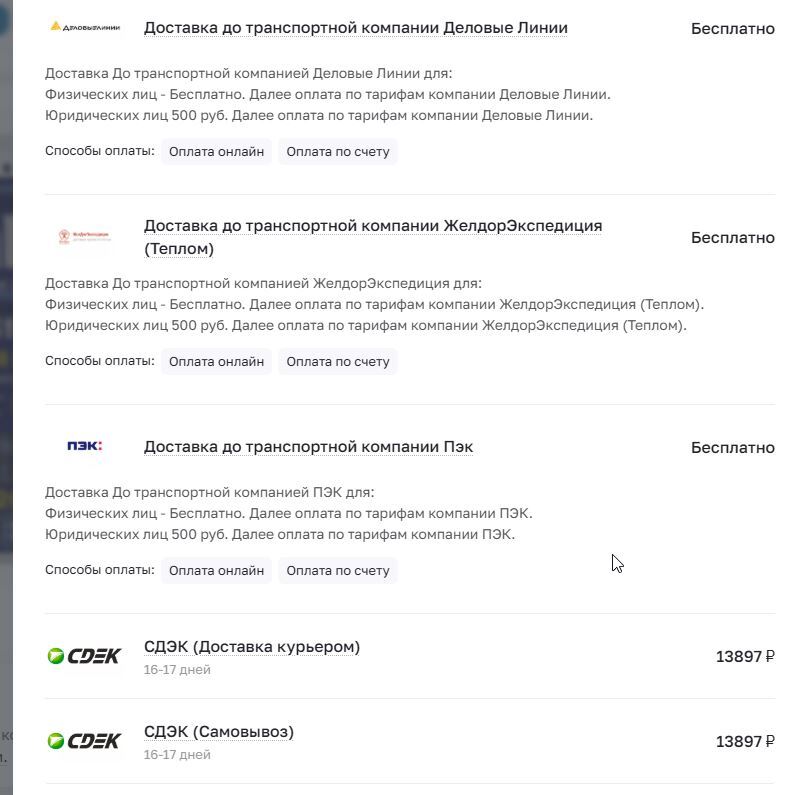Screen dimensions: 798x795
Task: Choose Оплата онлайн for Деловые Линии
Action: click(216, 152)
